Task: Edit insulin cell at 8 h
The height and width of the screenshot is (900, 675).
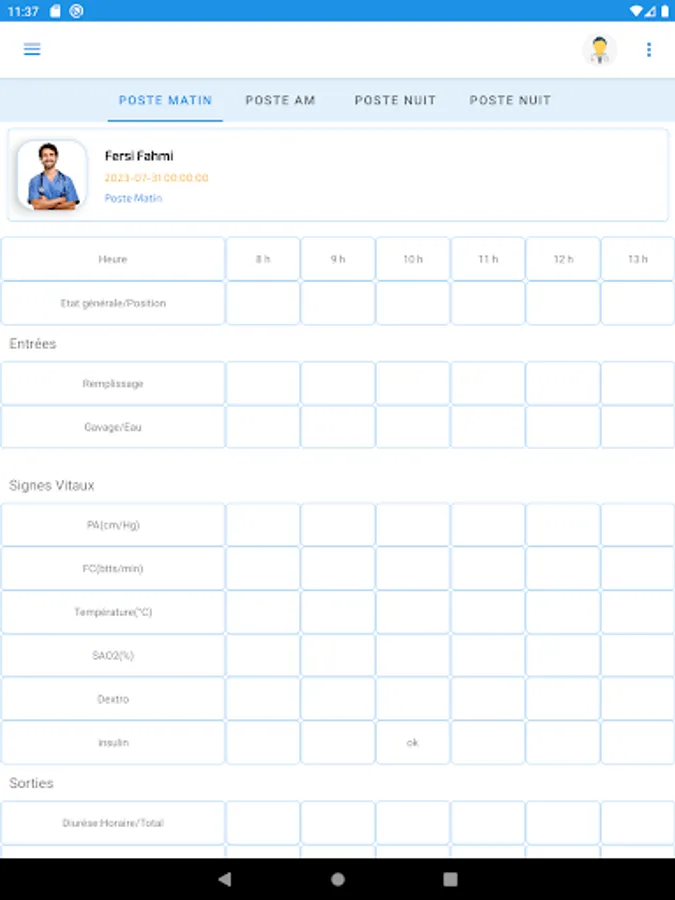Action: pos(263,742)
